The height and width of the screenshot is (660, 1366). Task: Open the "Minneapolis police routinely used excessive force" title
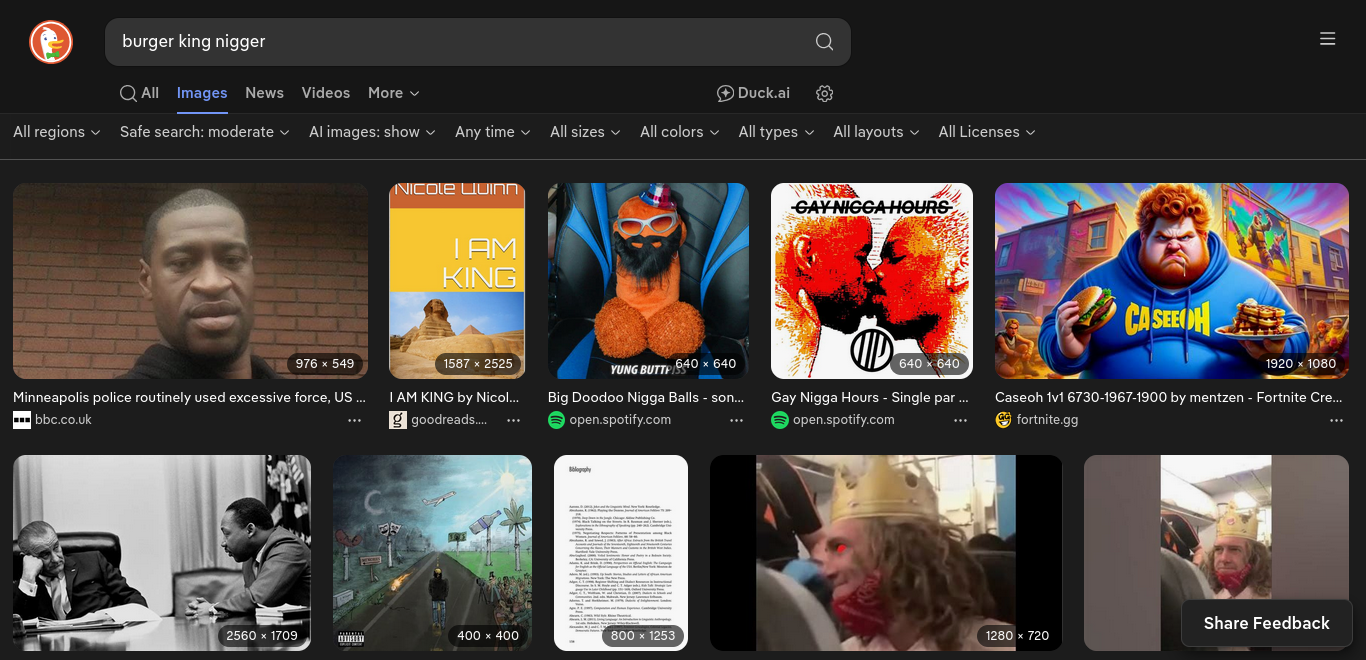(189, 397)
